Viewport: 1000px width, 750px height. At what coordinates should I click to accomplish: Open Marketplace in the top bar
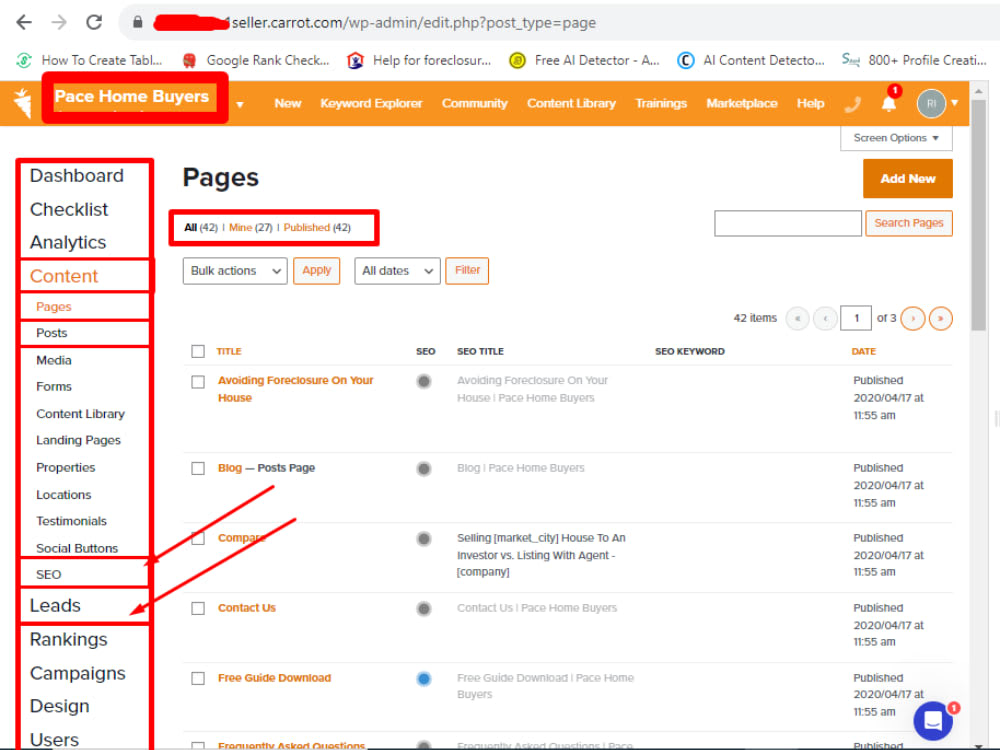click(742, 103)
